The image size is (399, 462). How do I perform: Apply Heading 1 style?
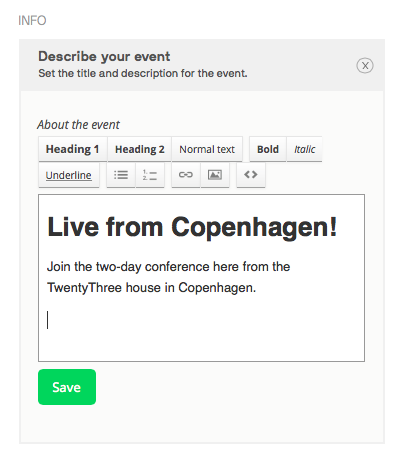[72, 149]
